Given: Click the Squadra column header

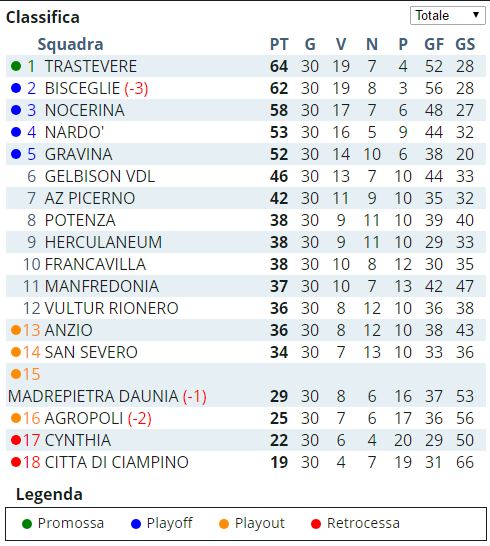Looking at the screenshot, I should click(x=70, y=44).
